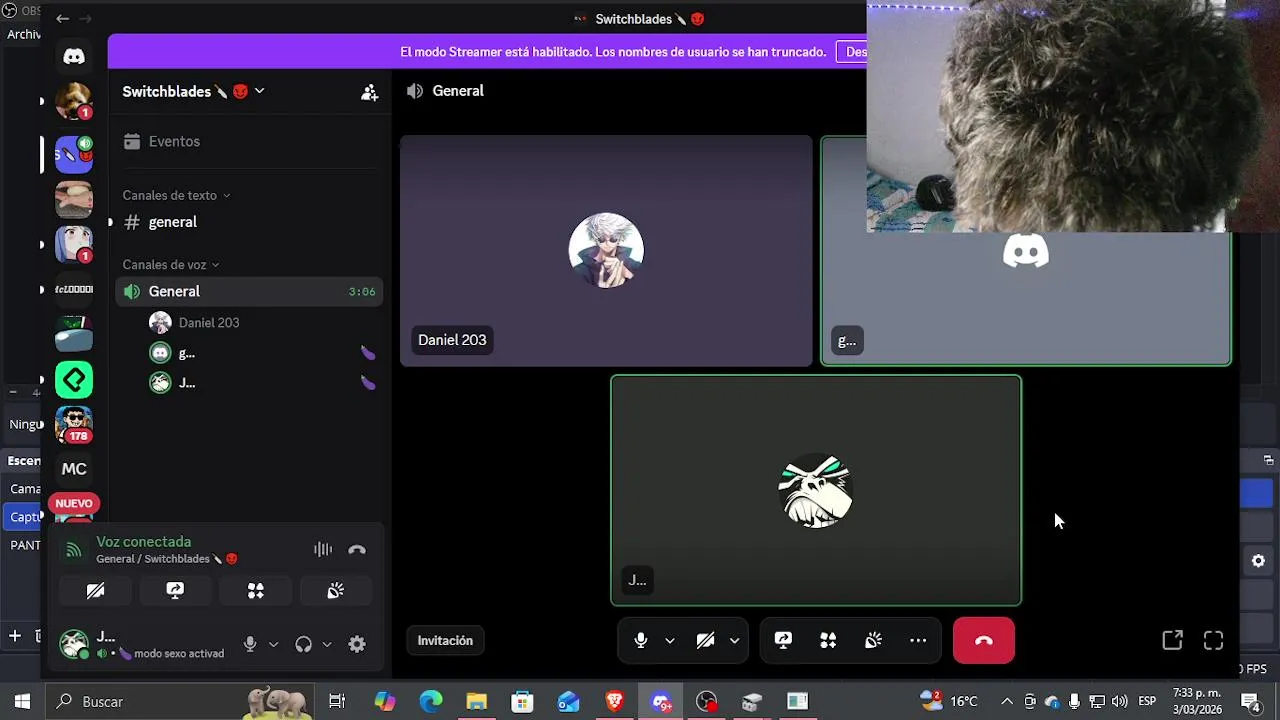1280x720 pixels.
Task: Select user Daniel 203 in voice channel list
Action: (x=262, y=323)
